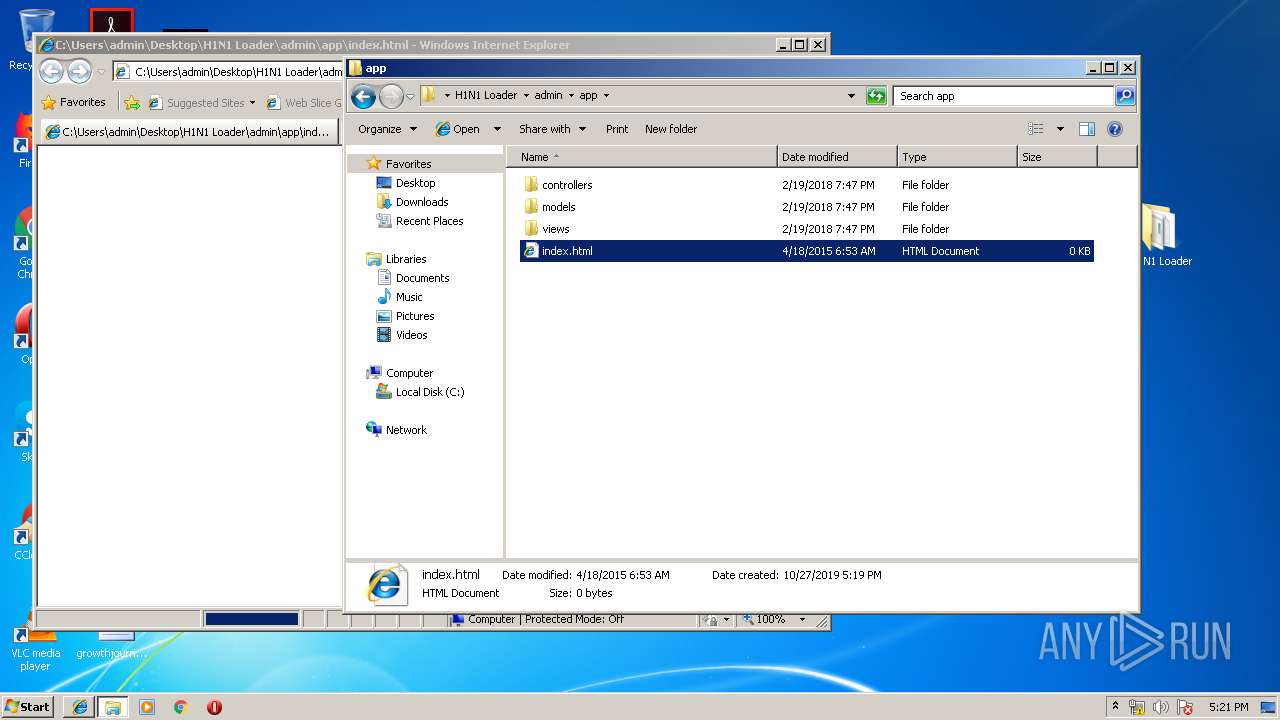Viewport: 1280px width, 720px height.
Task: Click Add to Favorites bar star icon
Action: pos(132,102)
